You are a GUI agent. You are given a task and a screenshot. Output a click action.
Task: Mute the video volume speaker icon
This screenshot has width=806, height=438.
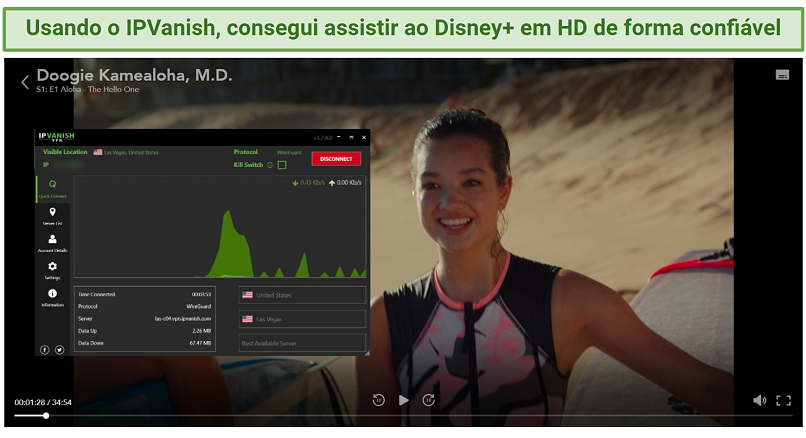[759, 400]
